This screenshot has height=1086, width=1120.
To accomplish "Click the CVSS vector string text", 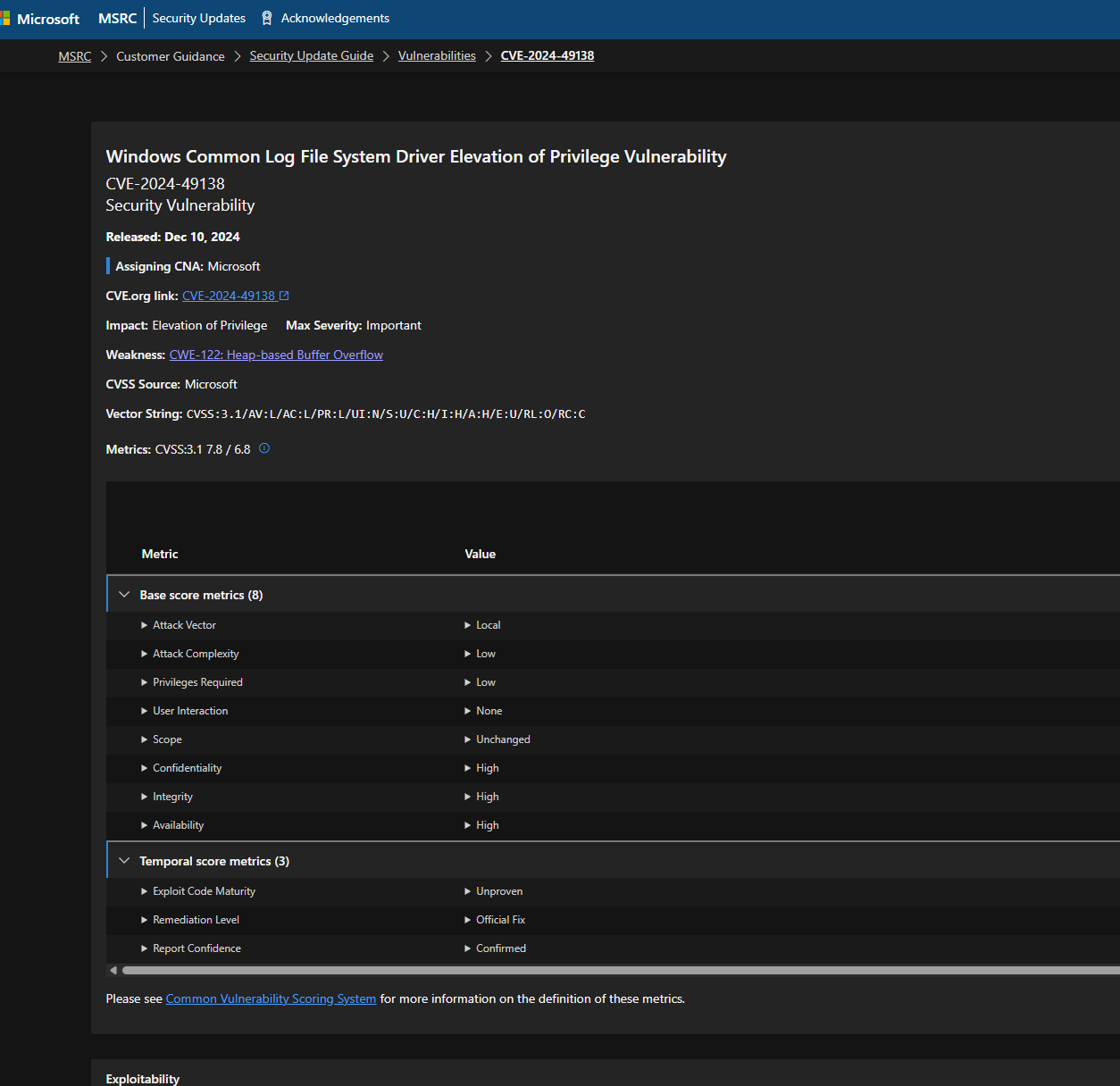I will (x=386, y=414).
